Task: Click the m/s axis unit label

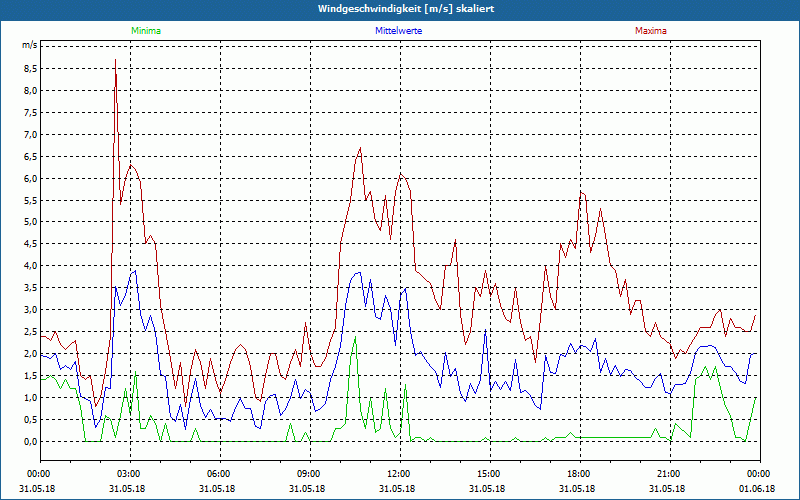Action: point(29,45)
